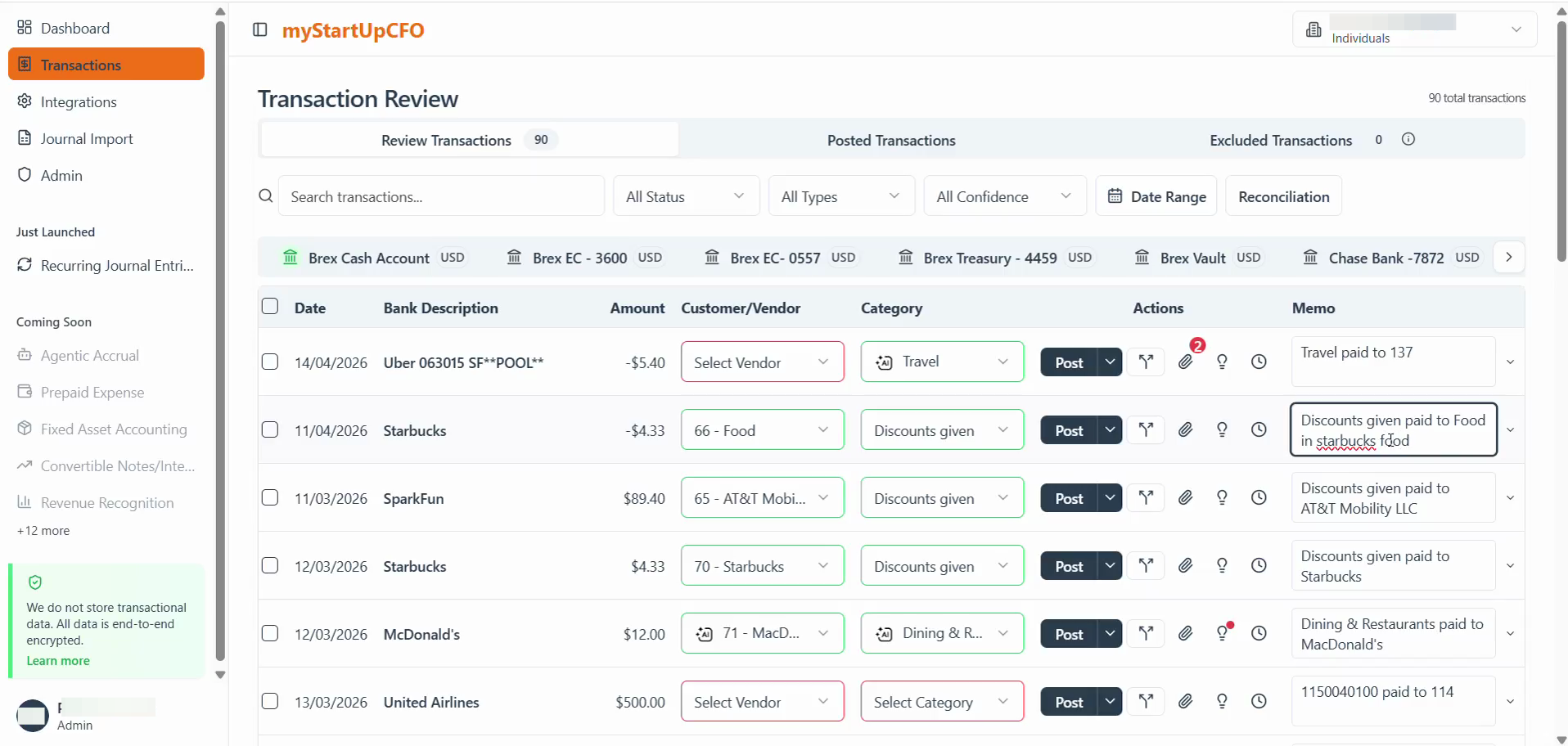Toggle the sidebar panel icon

(x=260, y=29)
